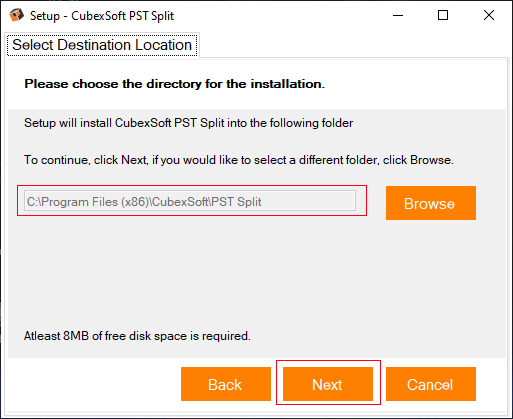Viewport: 513px width, 419px height.
Task: Click the blank strip right of the tab
Action: click(x=353, y=45)
